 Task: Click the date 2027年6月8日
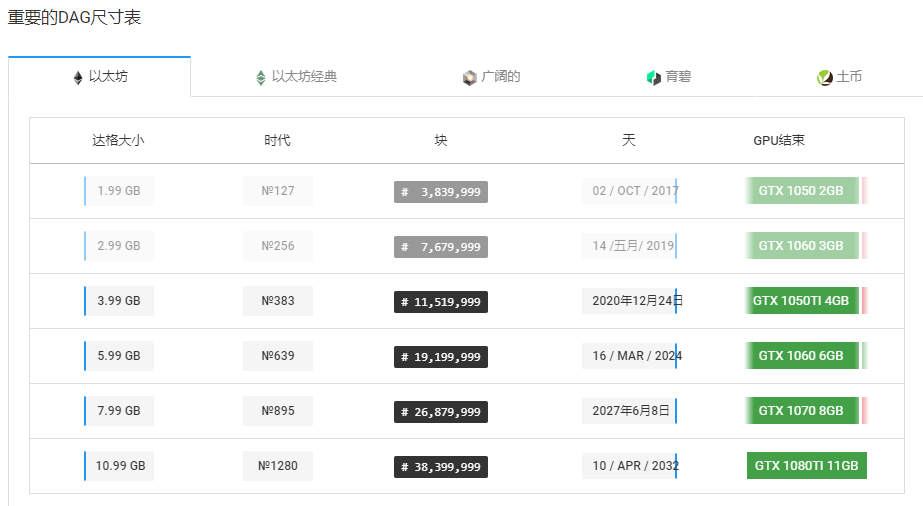[629, 411]
